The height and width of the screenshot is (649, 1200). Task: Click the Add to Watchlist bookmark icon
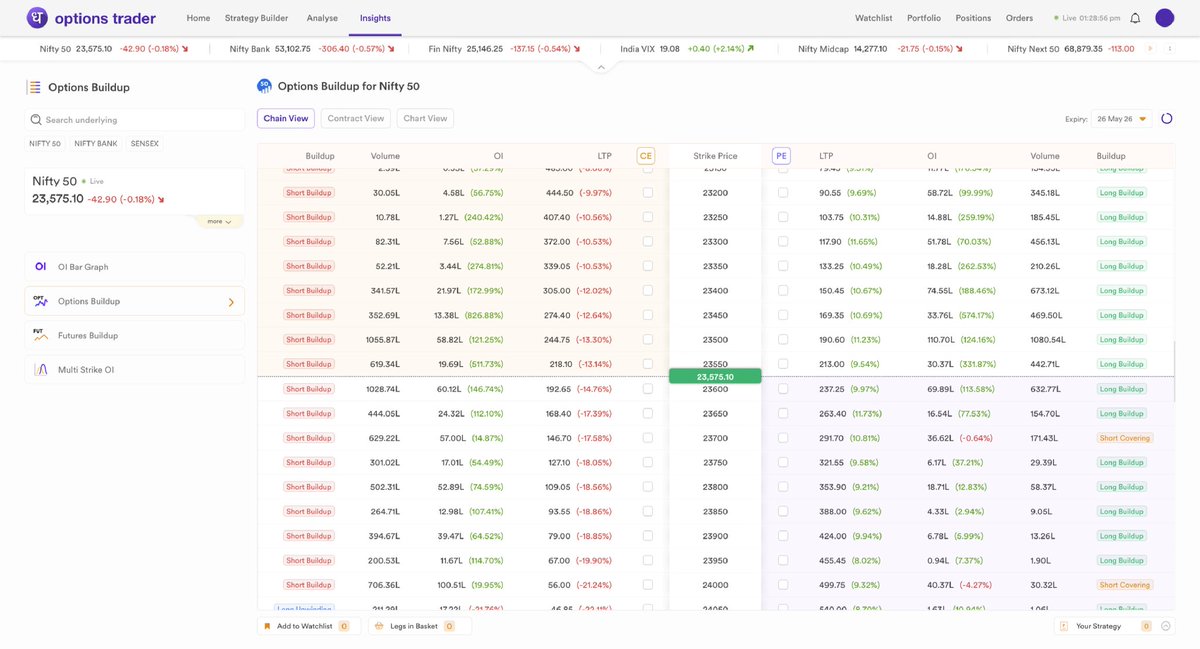pyautogui.click(x=267, y=626)
